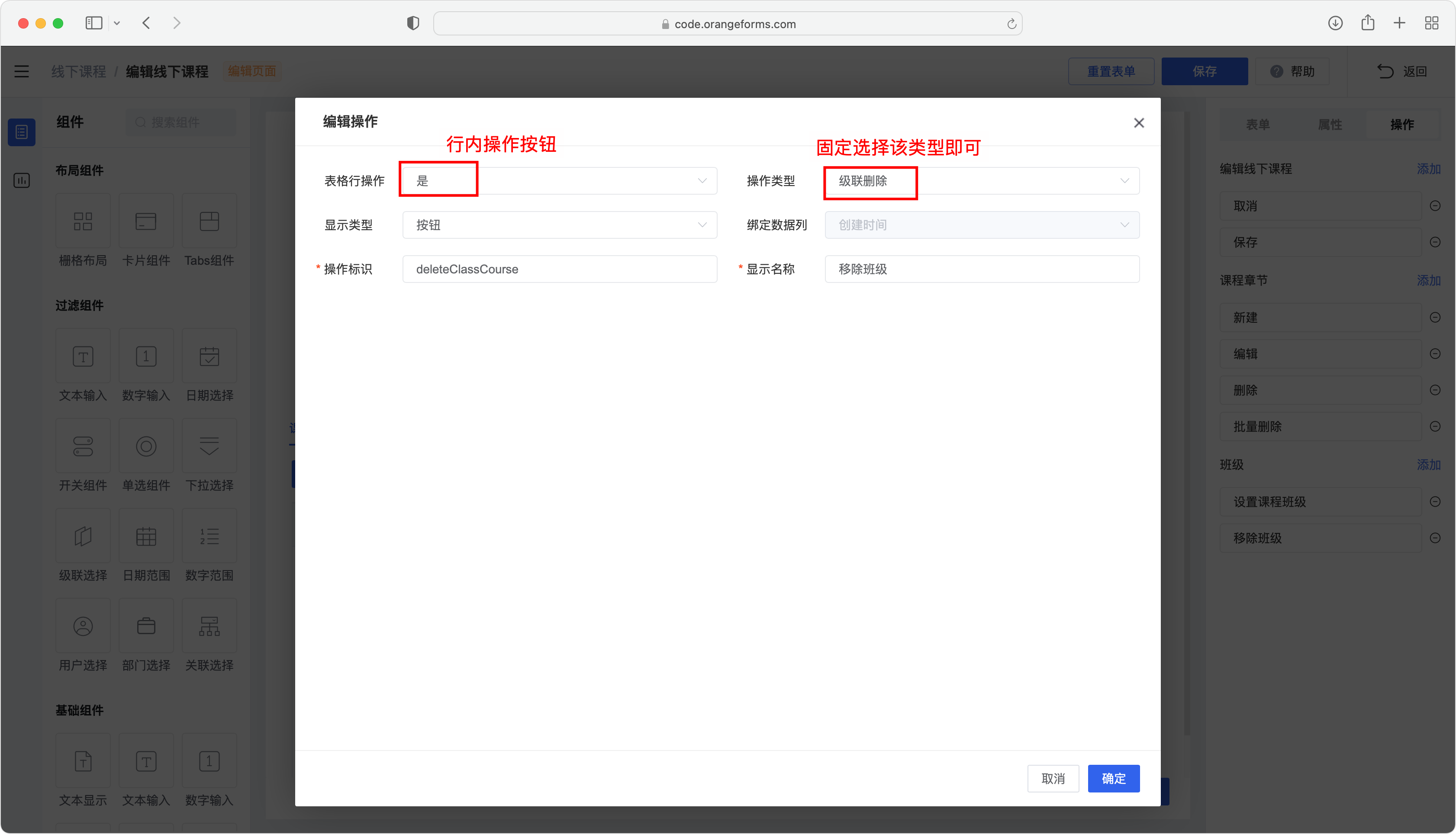Pick the 用户选择 user select component
The width and height of the screenshot is (1456, 834).
(83, 636)
